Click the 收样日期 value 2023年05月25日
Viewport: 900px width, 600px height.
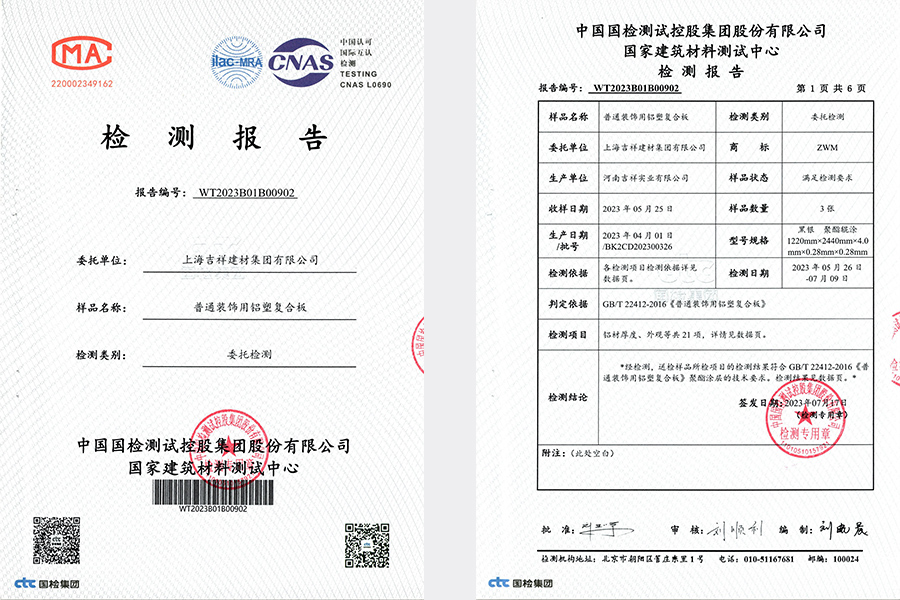point(643,209)
